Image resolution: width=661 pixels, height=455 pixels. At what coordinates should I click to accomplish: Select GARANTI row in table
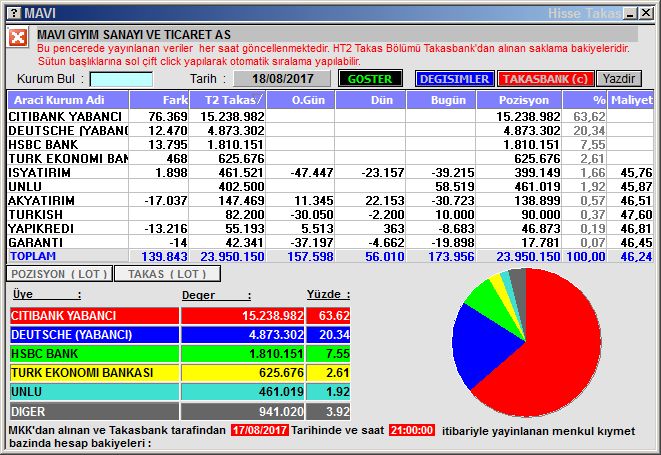click(330, 242)
